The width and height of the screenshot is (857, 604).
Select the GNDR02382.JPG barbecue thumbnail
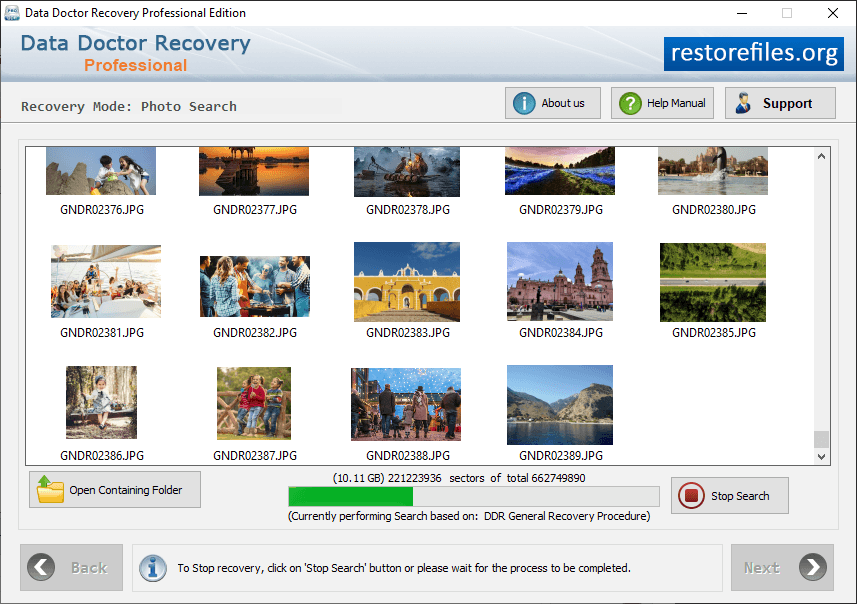(255, 286)
